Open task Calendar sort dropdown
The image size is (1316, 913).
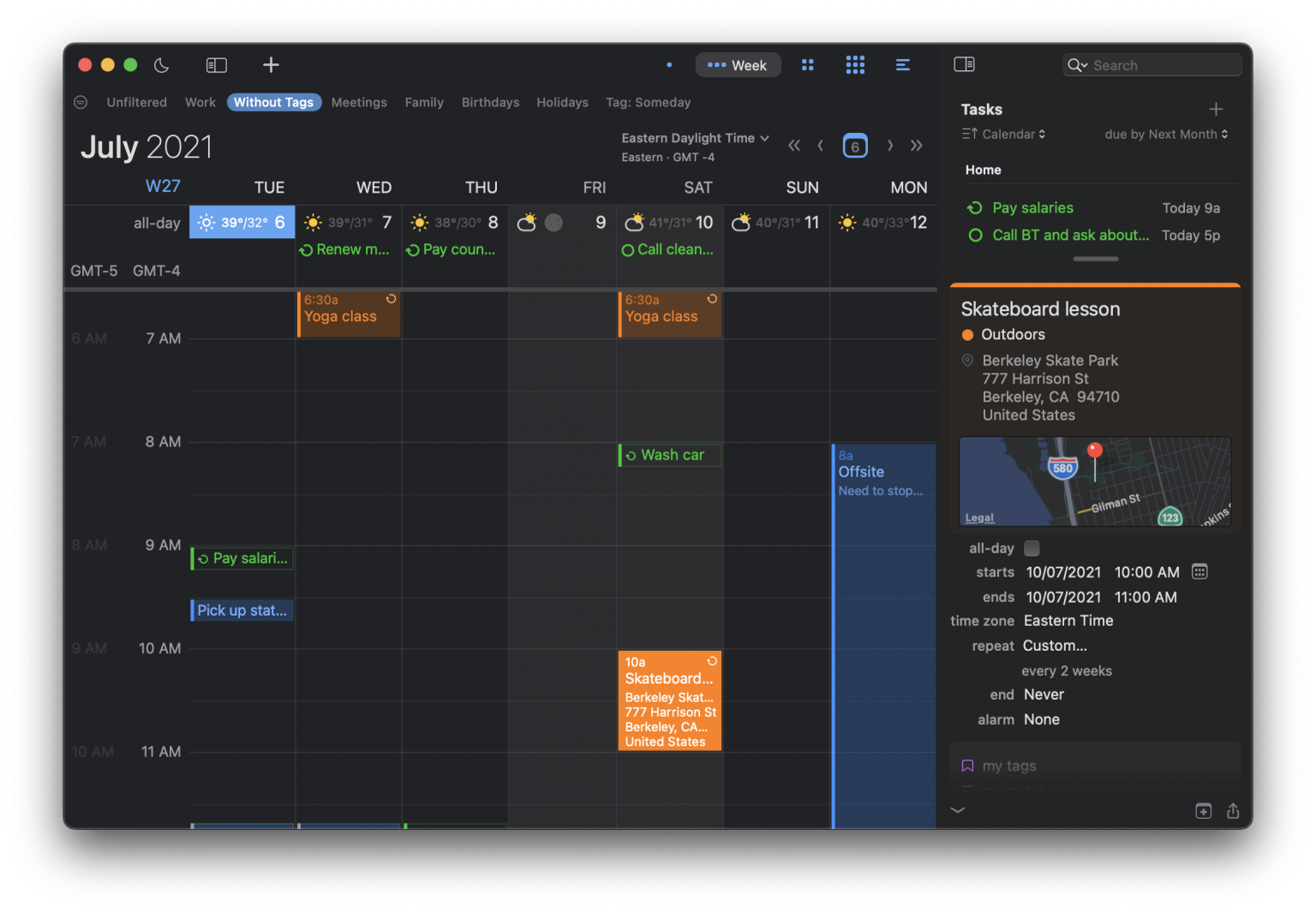pos(1004,134)
